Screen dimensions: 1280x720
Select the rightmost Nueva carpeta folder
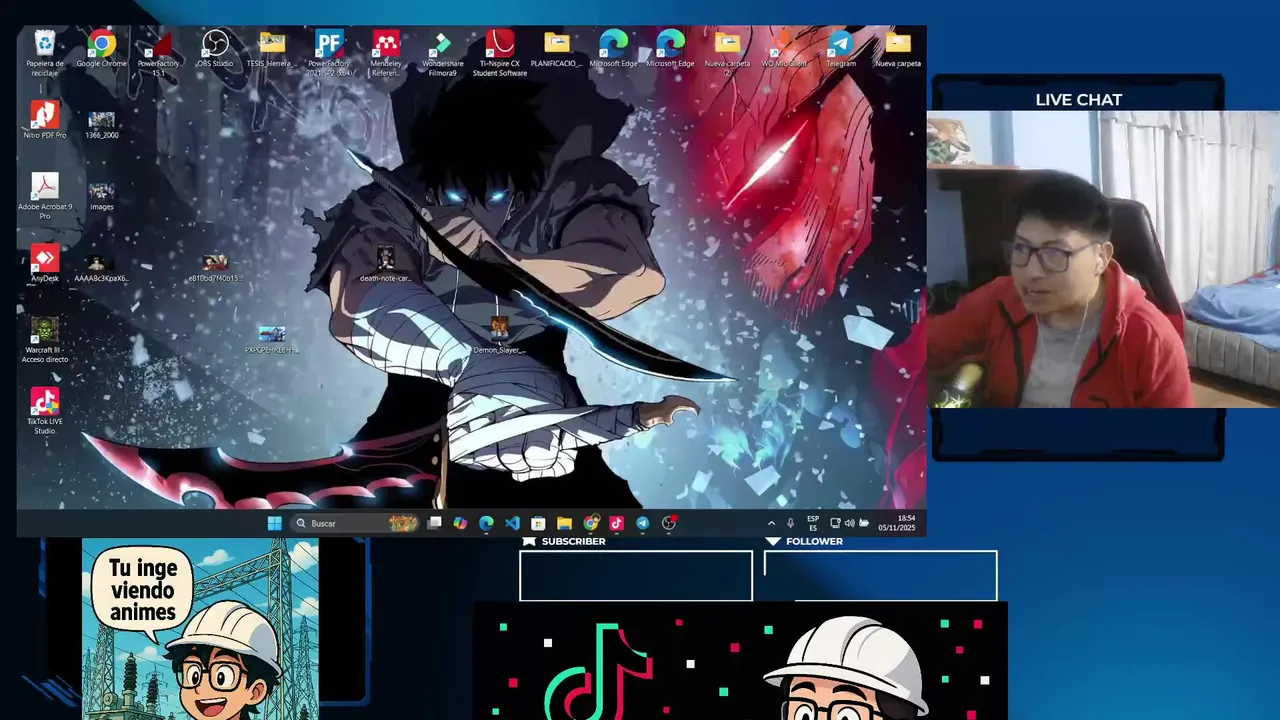(x=898, y=50)
